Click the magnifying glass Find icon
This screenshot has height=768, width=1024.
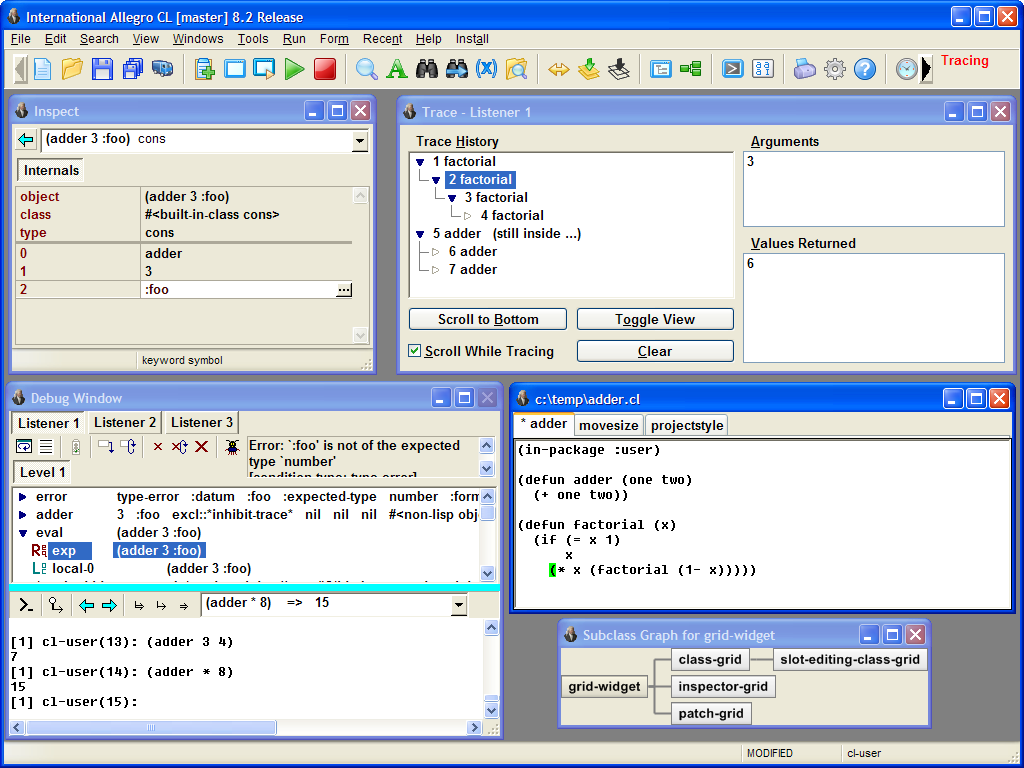click(x=366, y=69)
